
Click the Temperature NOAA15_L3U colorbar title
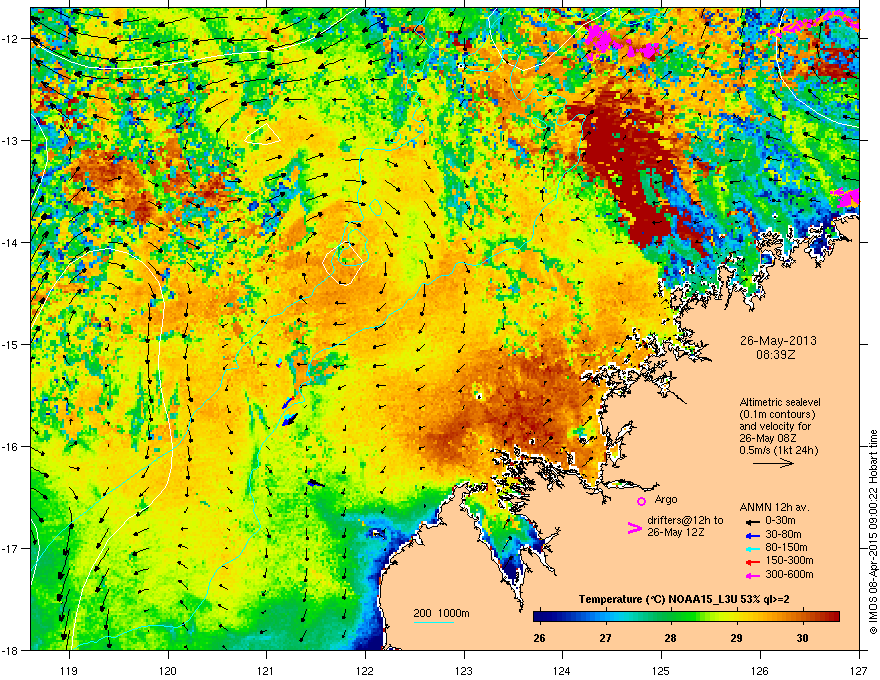[x=684, y=600]
